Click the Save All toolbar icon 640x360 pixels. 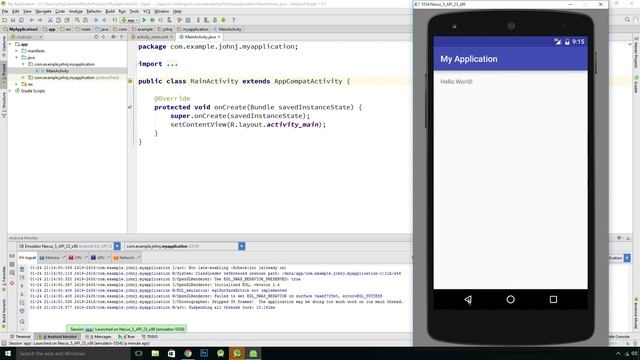pyautogui.click(x=13, y=20)
